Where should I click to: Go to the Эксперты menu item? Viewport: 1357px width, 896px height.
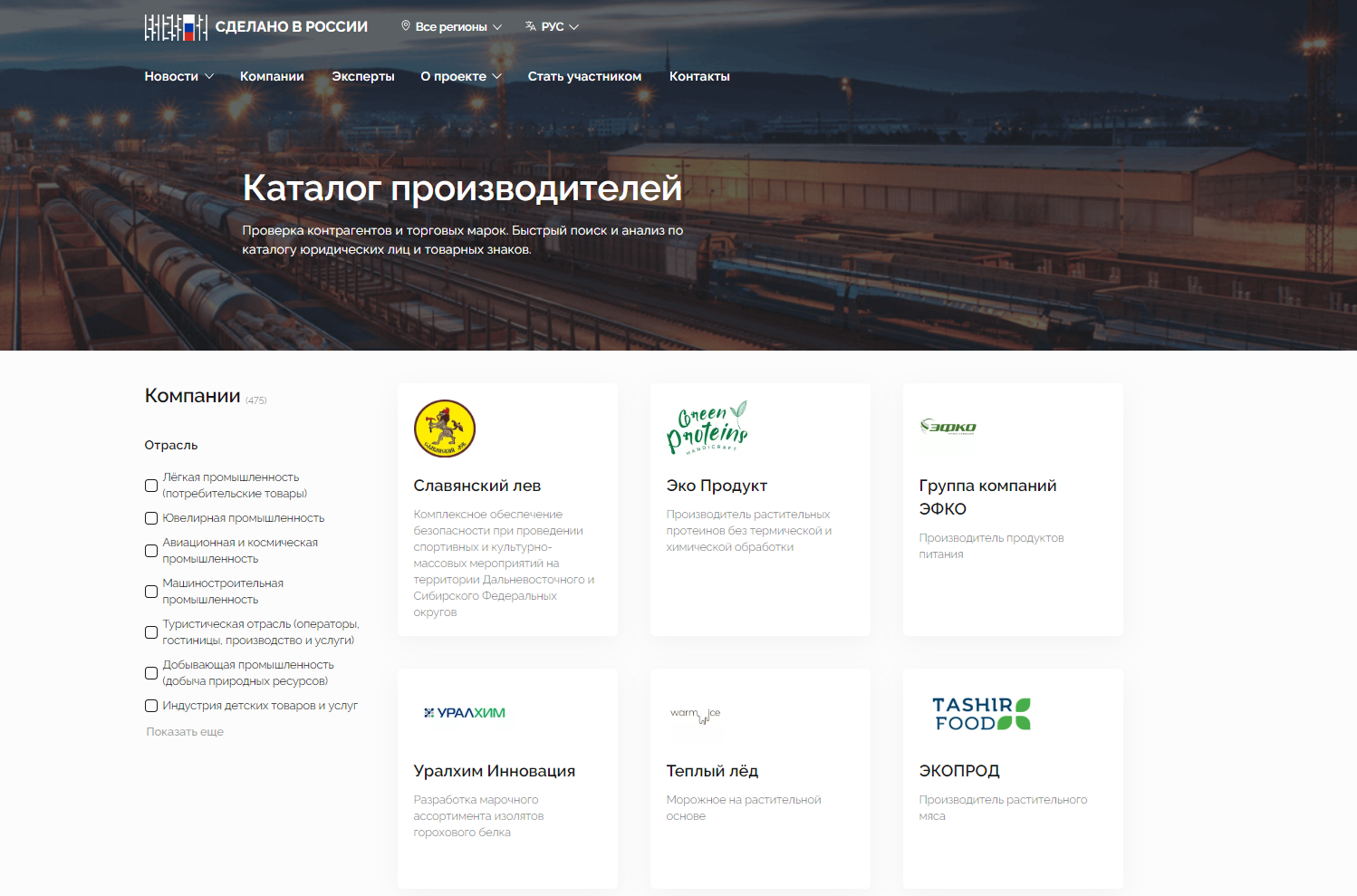(363, 76)
